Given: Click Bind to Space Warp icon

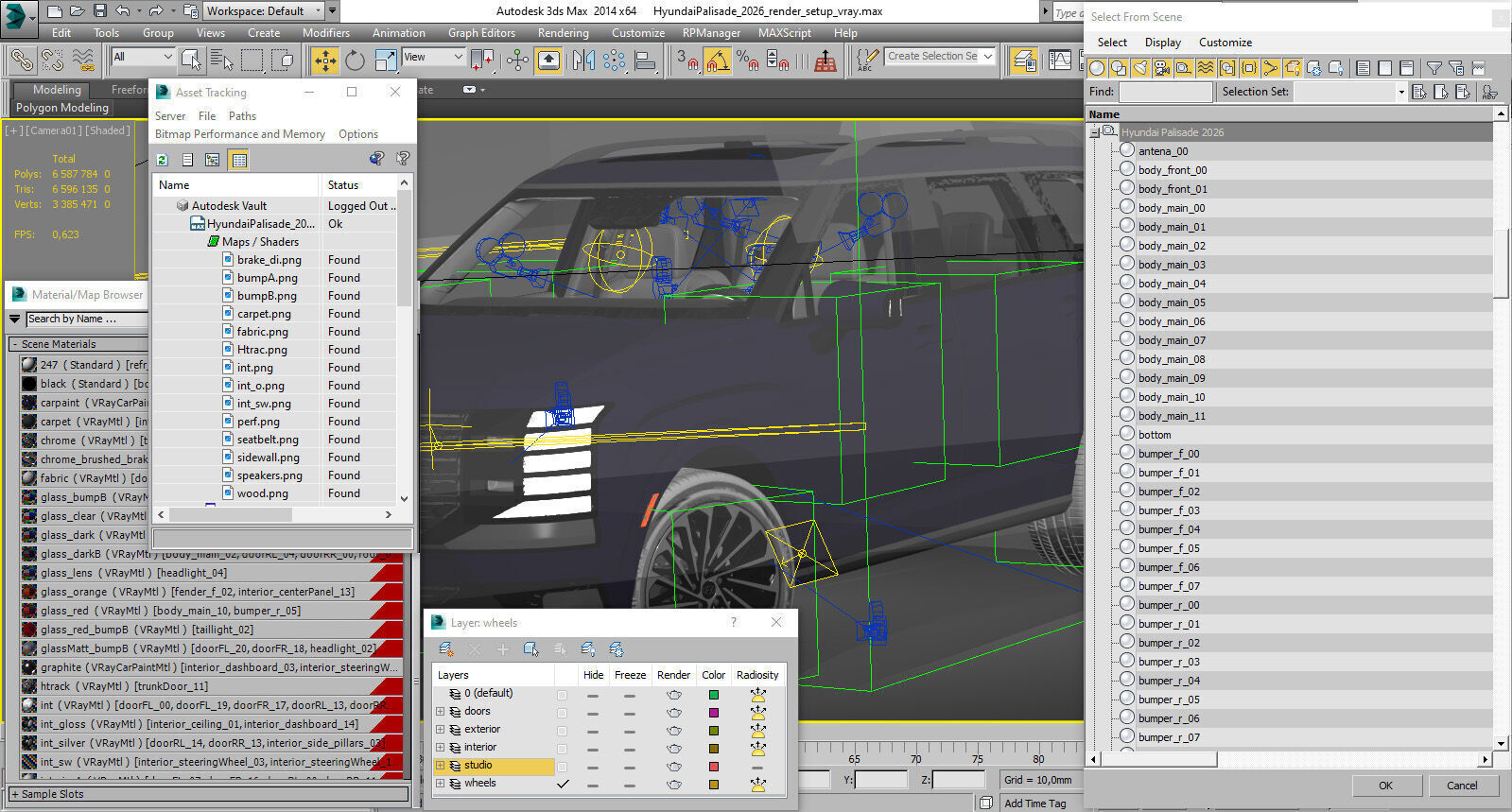Looking at the screenshot, I should pos(83,60).
